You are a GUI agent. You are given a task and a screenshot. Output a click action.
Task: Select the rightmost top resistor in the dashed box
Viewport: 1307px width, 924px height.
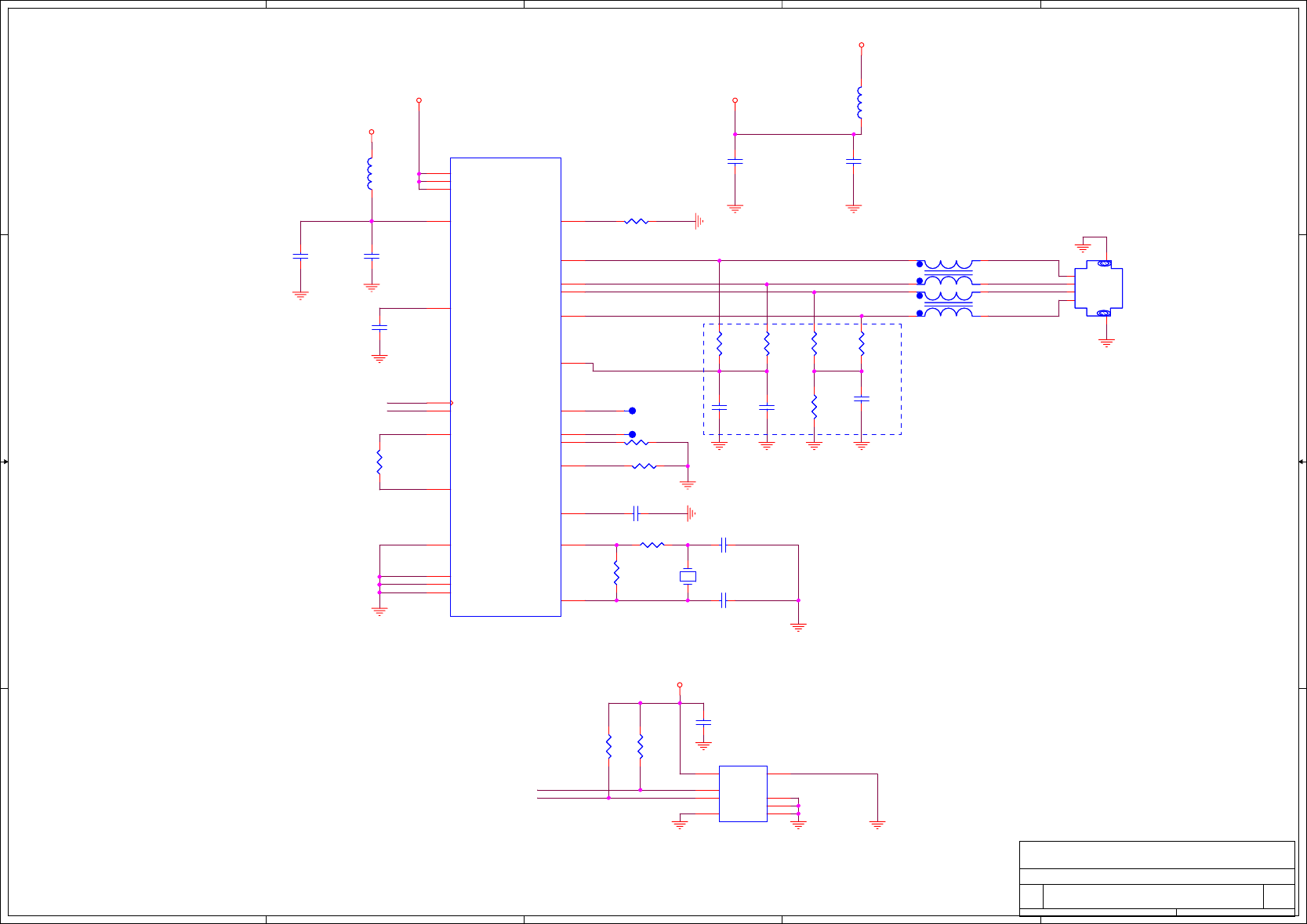tap(861, 344)
